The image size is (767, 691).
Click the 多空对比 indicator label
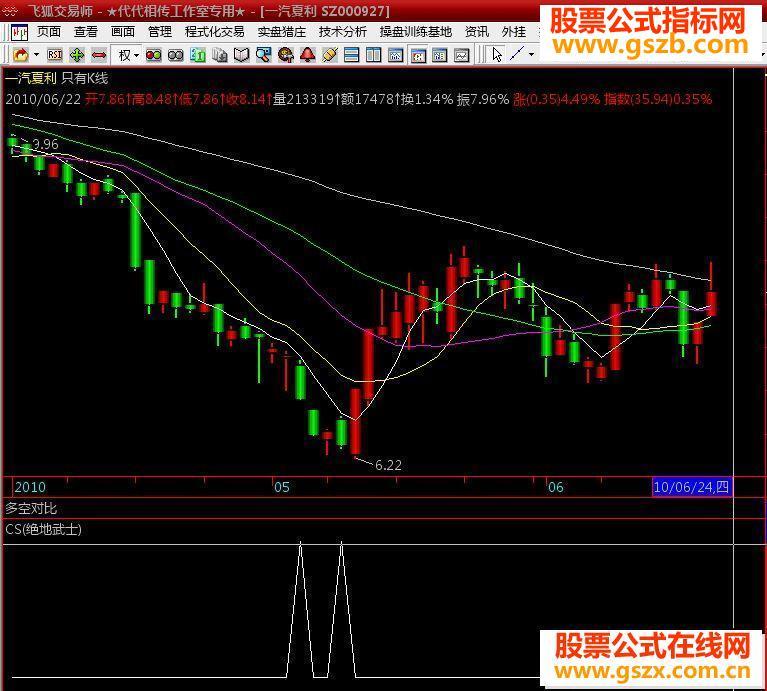pos(31,509)
